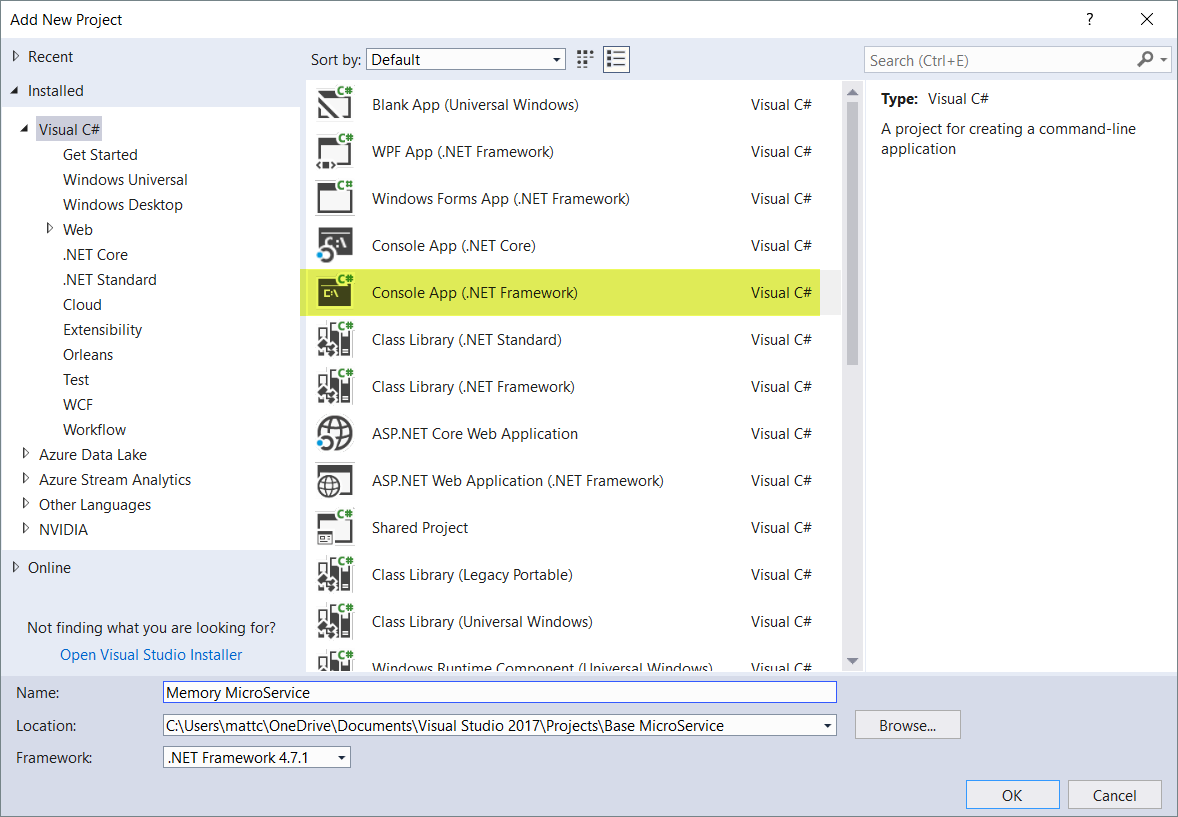Open the Framework version dropdown

[x=342, y=758]
